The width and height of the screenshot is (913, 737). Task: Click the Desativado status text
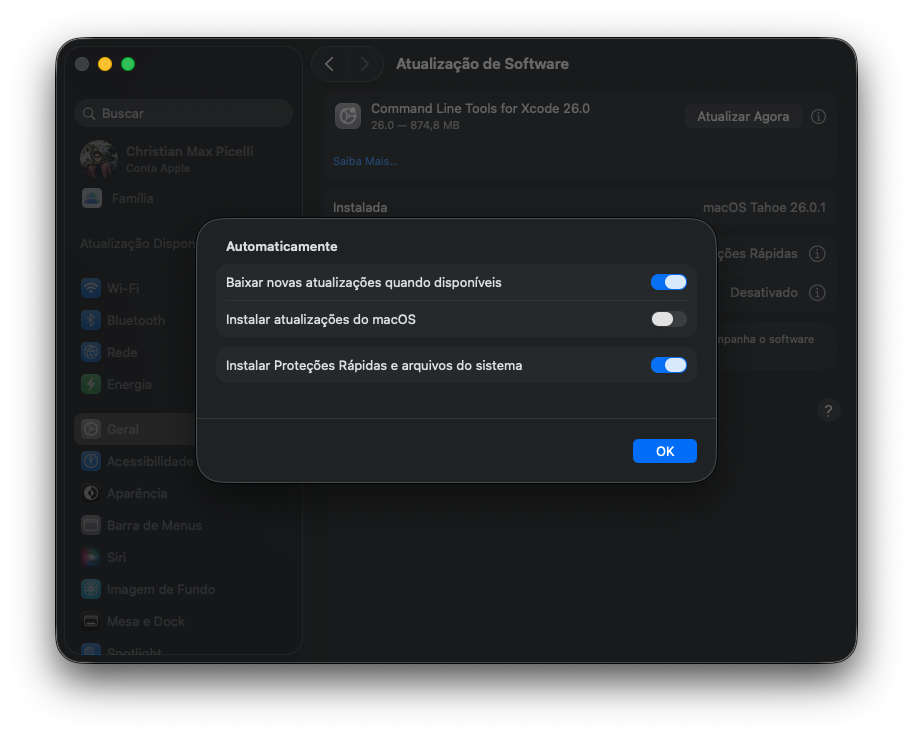(763, 292)
